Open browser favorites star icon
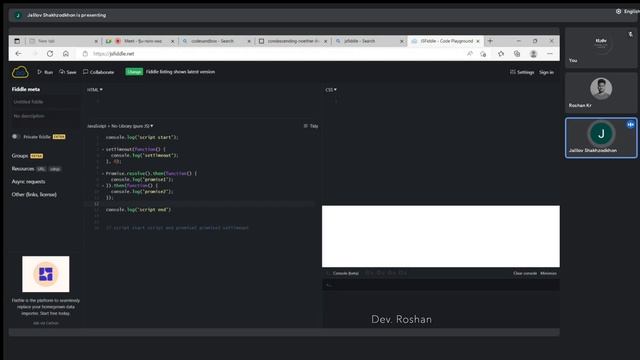The width and height of the screenshot is (640, 360). [501, 53]
